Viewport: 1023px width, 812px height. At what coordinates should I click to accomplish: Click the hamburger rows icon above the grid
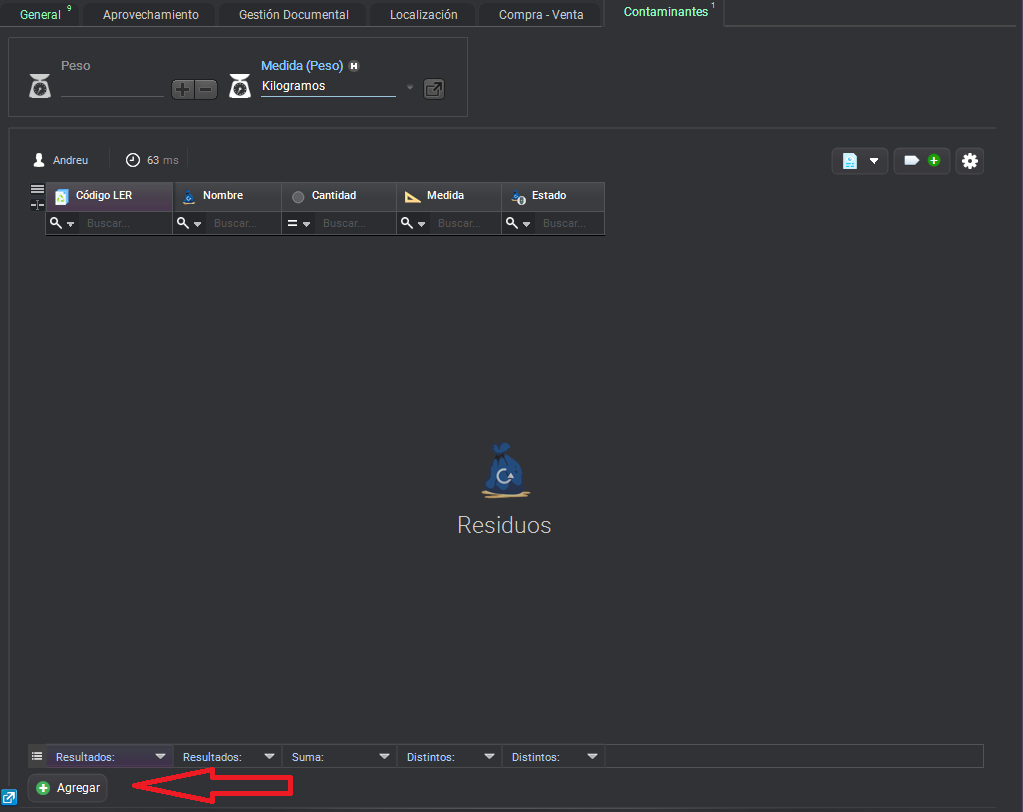pos(37,189)
